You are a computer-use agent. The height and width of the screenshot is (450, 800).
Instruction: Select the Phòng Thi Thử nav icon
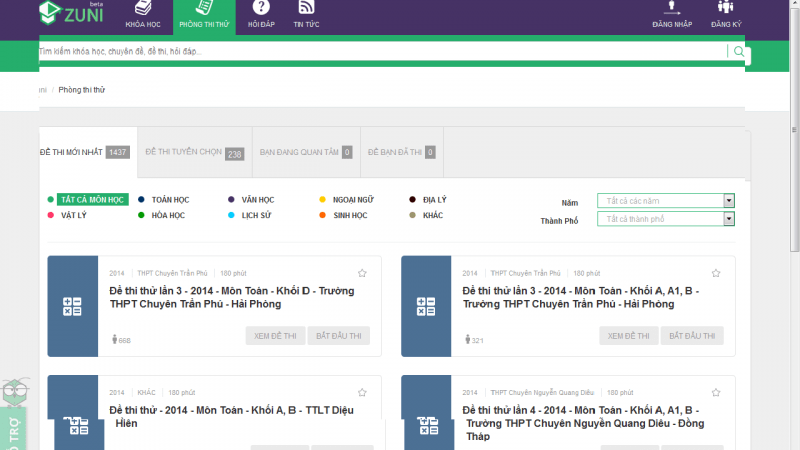(x=204, y=8)
